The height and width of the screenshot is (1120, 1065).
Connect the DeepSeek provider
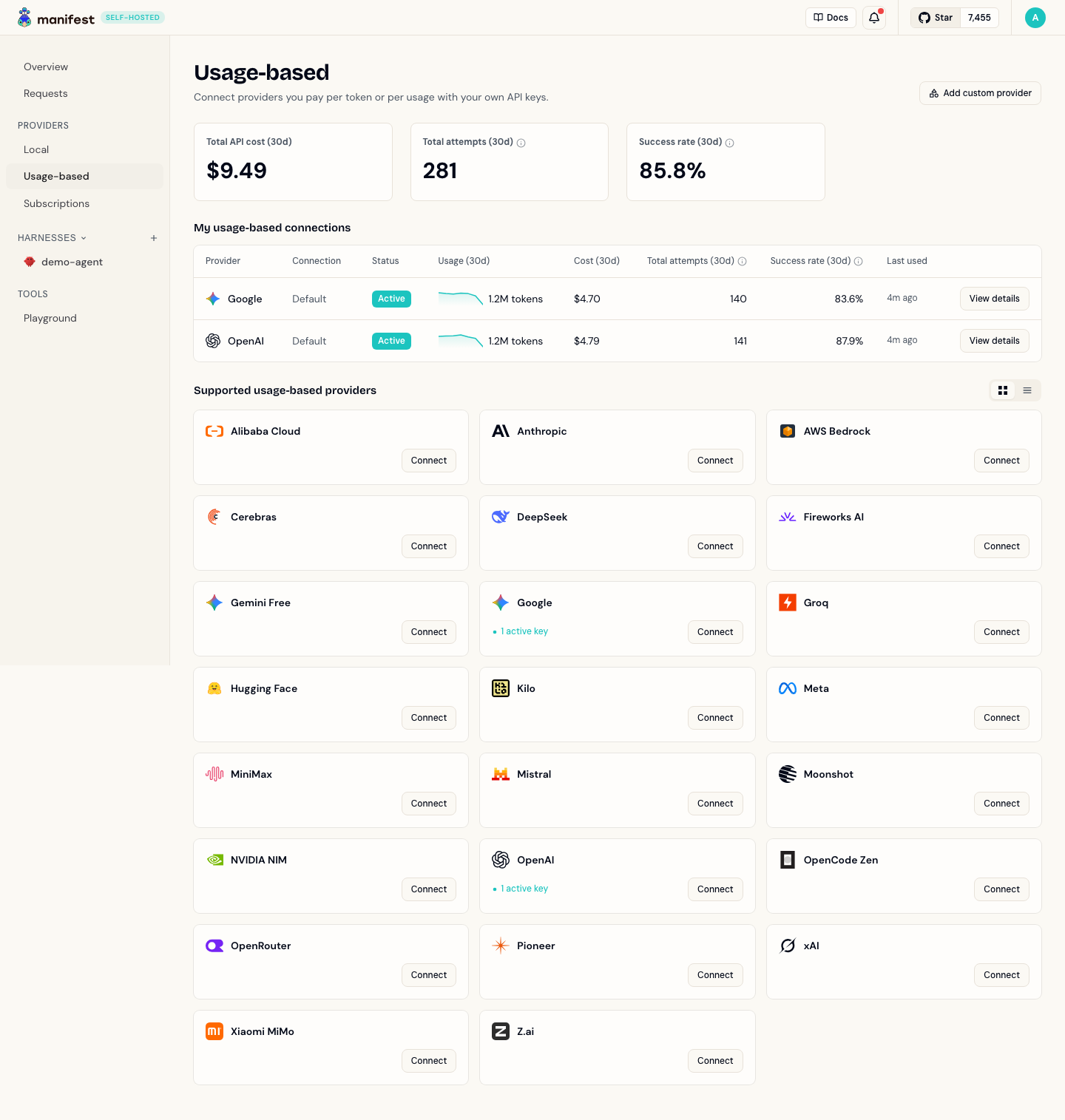pyautogui.click(x=715, y=546)
